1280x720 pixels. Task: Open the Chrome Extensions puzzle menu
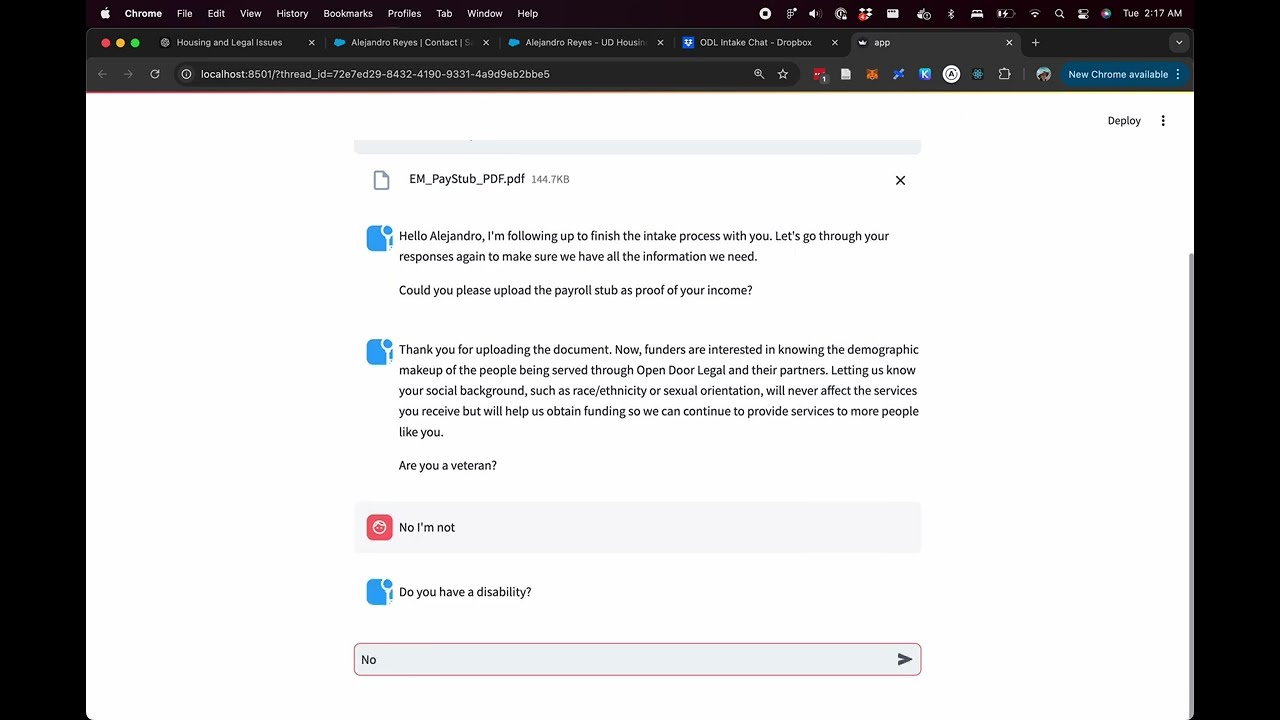pyautogui.click(x=1004, y=74)
